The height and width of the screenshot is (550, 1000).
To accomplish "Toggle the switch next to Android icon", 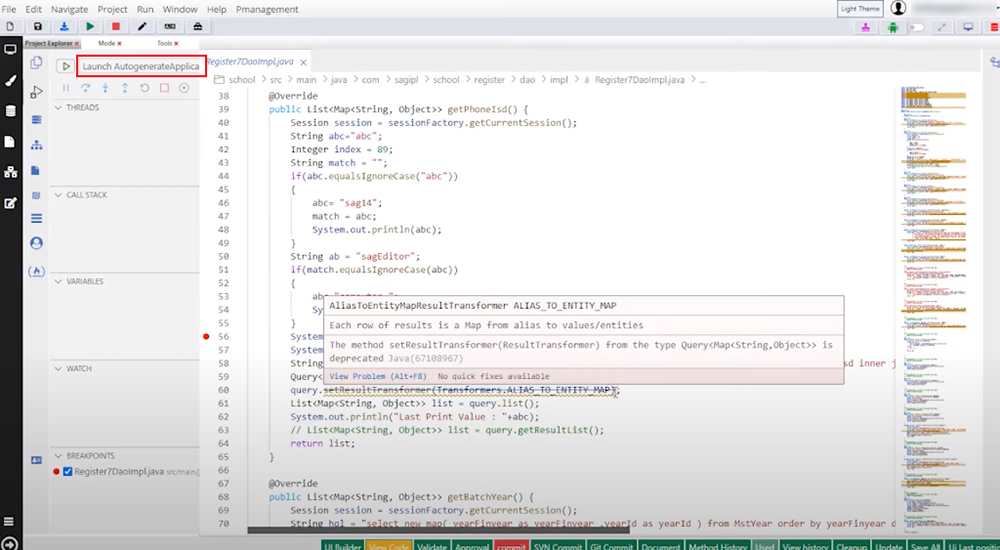I will 916,27.
